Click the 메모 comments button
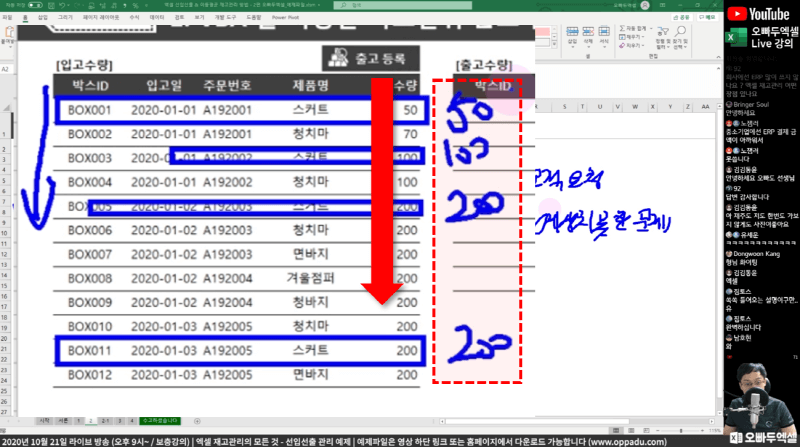The width and height of the screenshot is (800, 447). click(707, 17)
